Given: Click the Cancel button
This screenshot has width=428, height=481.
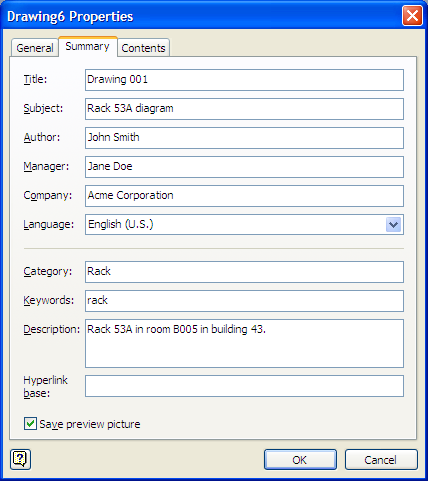Looking at the screenshot, I should 381,460.
